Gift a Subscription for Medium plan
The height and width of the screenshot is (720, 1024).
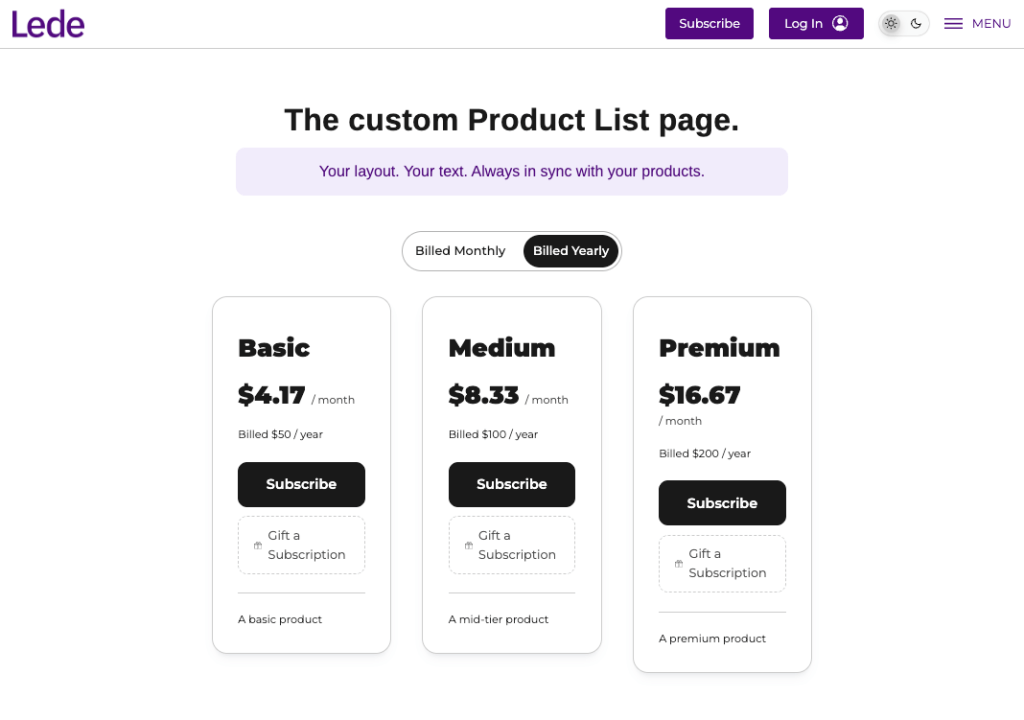click(511, 545)
